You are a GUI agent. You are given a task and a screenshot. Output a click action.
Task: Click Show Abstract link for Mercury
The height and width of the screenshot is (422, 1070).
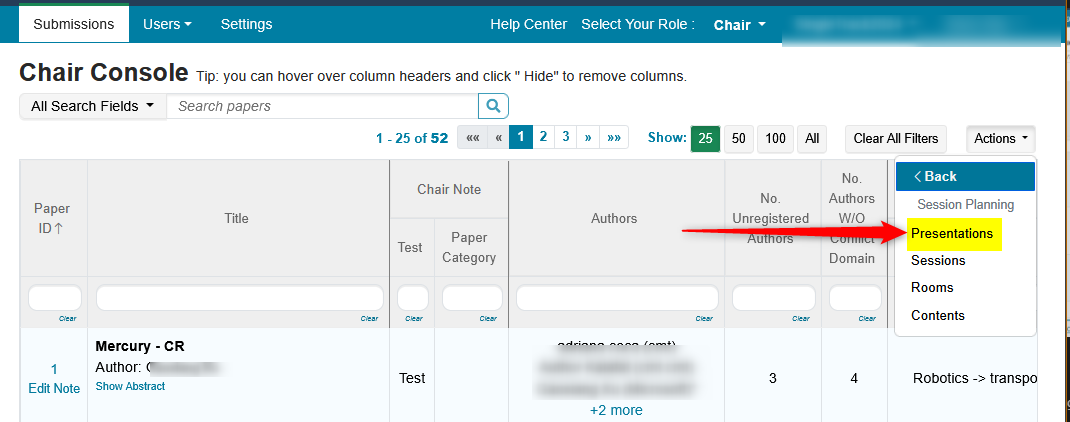click(130, 386)
